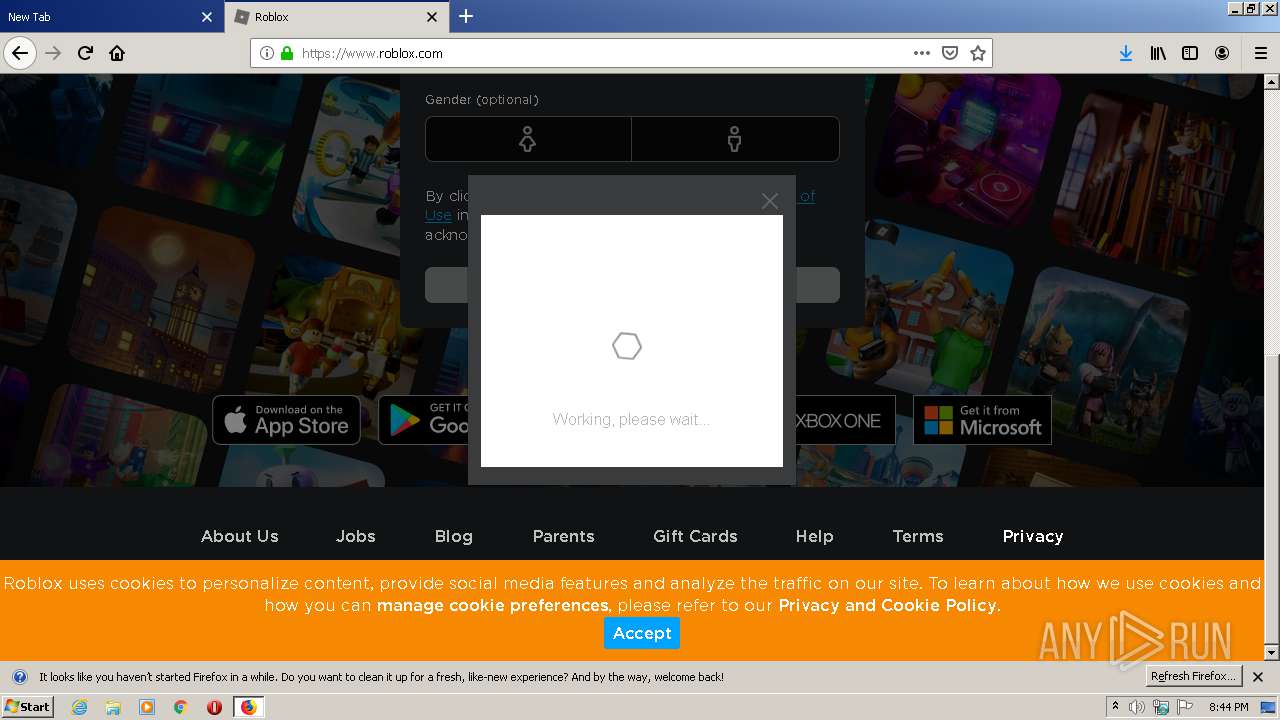Select the female gender icon
This screenshot has width=1280, height=720.
(528, 139)
